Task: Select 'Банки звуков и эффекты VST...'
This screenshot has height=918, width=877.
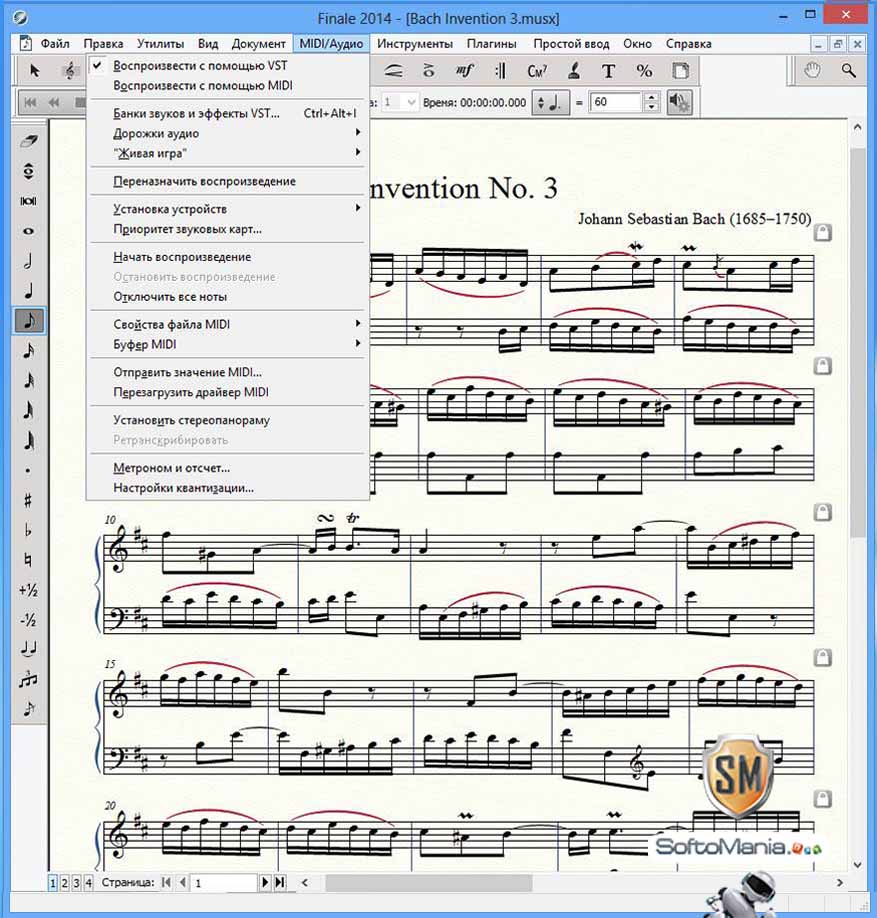Action: coord(227,113)
